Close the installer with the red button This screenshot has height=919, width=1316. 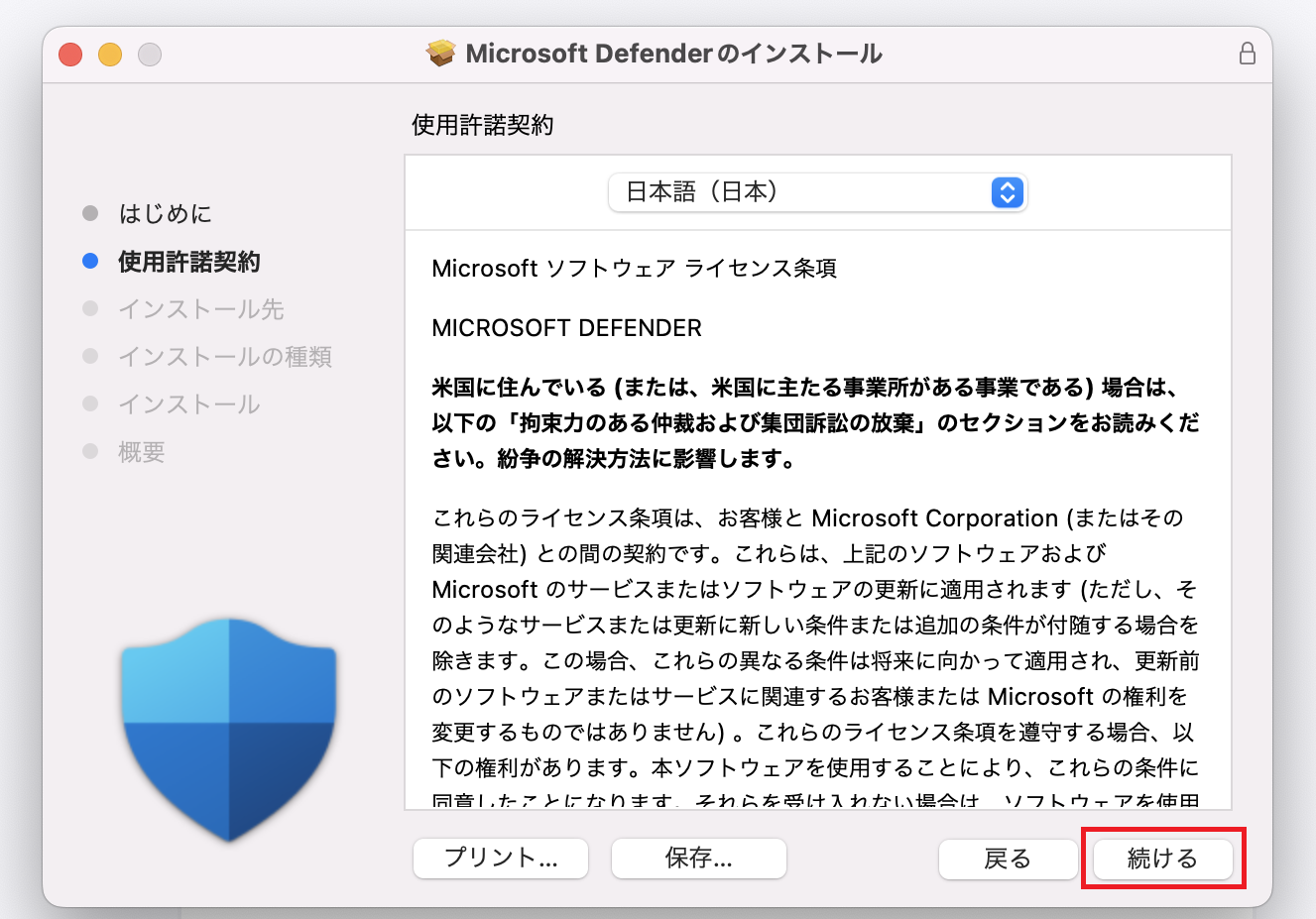70,55
